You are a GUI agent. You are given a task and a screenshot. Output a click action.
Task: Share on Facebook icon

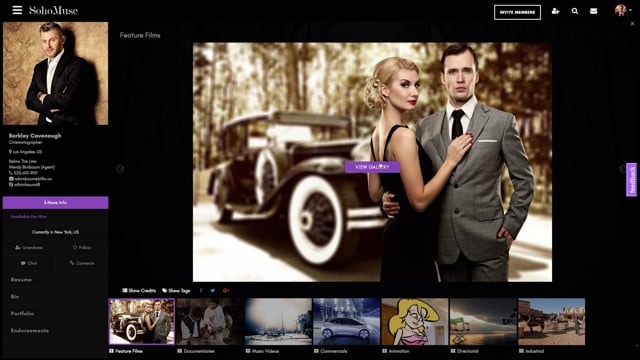pos(201,291)
